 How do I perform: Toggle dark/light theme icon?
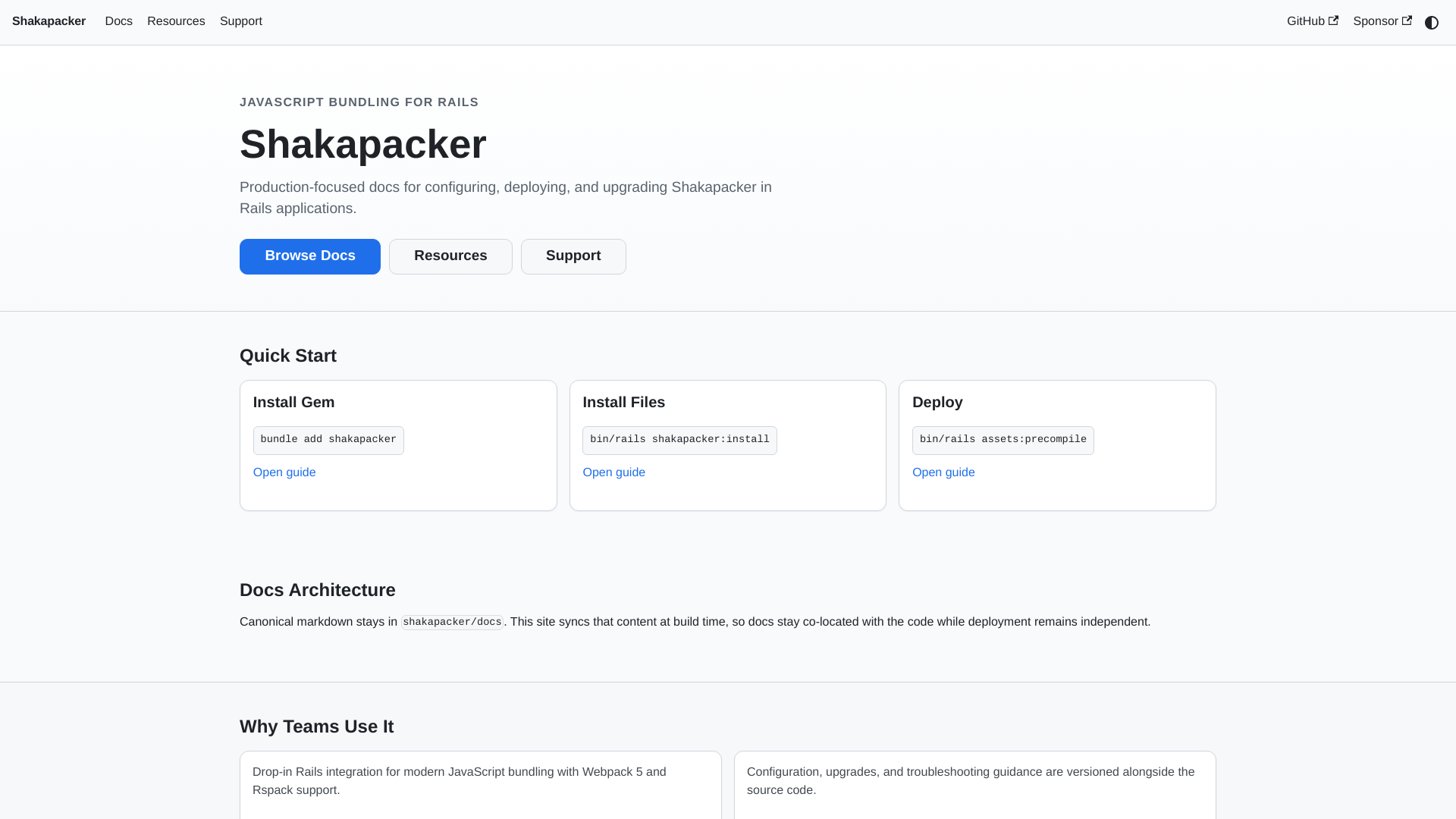(1432, 22)
